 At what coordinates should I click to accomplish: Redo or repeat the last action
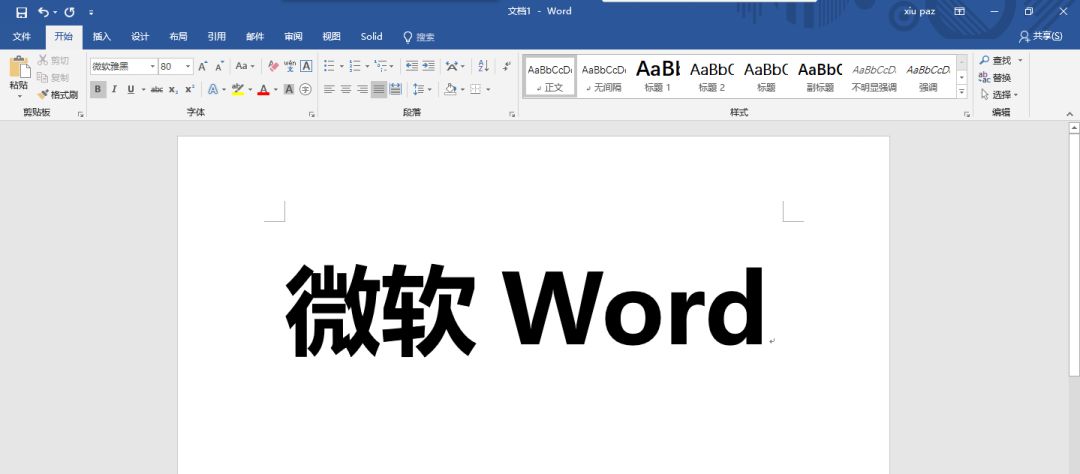click(70, 12)
